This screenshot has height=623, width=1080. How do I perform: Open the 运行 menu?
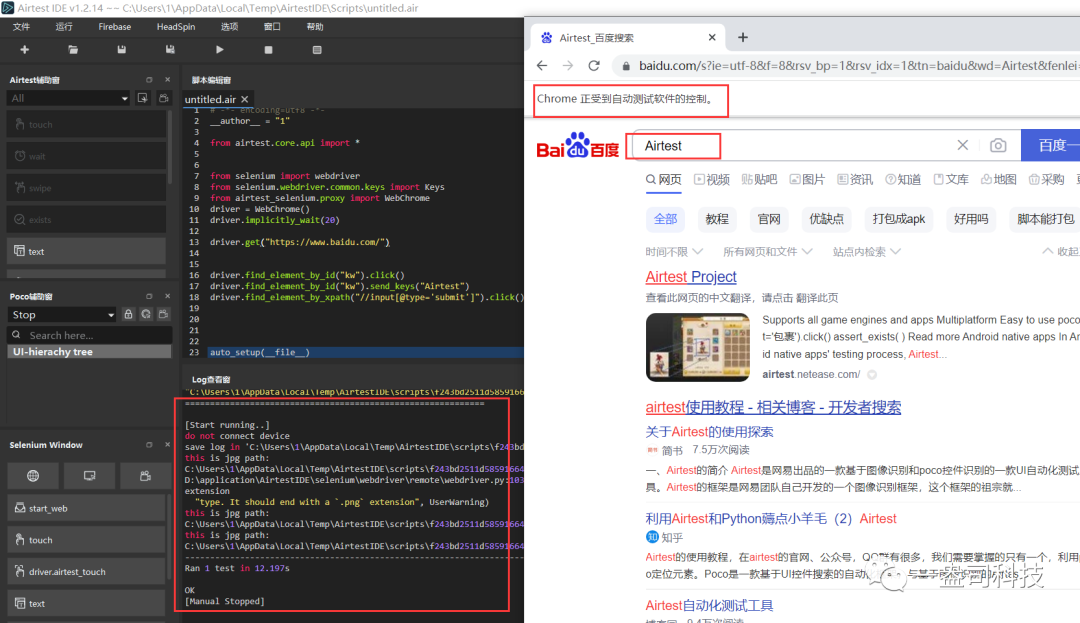tap(64, 27)
